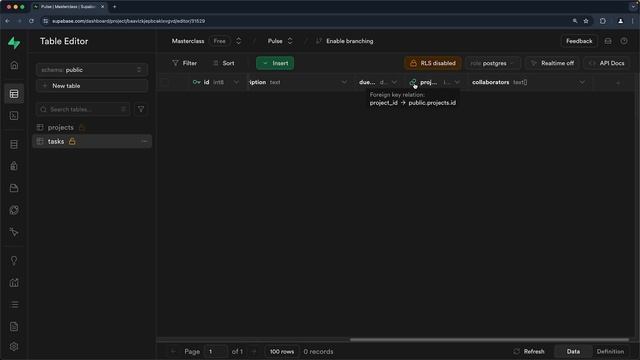Click the green Insert button
The height and width of the screenshot is (360, 640).
(275, 63)
